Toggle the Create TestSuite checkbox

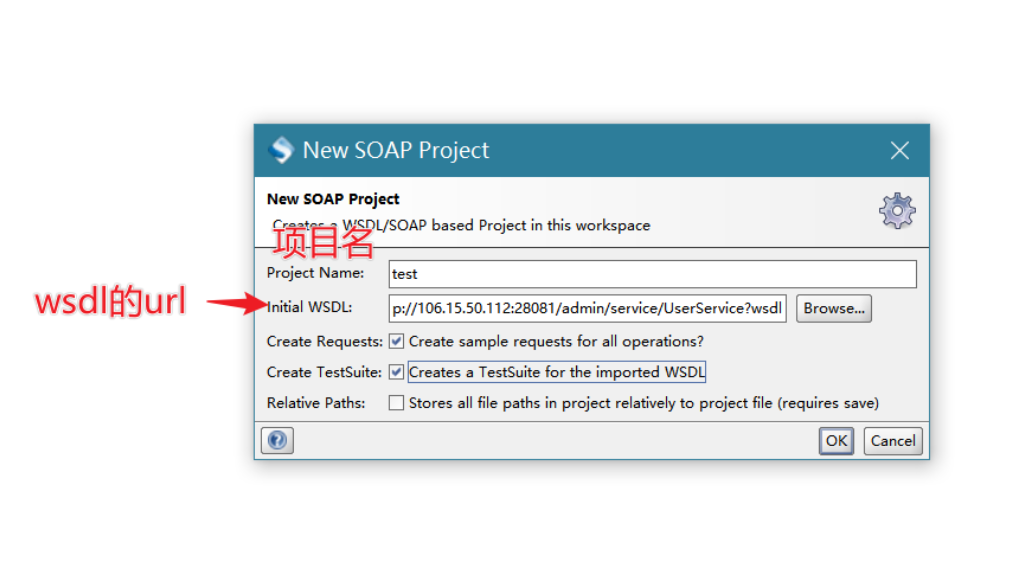[x=396, y=372]
